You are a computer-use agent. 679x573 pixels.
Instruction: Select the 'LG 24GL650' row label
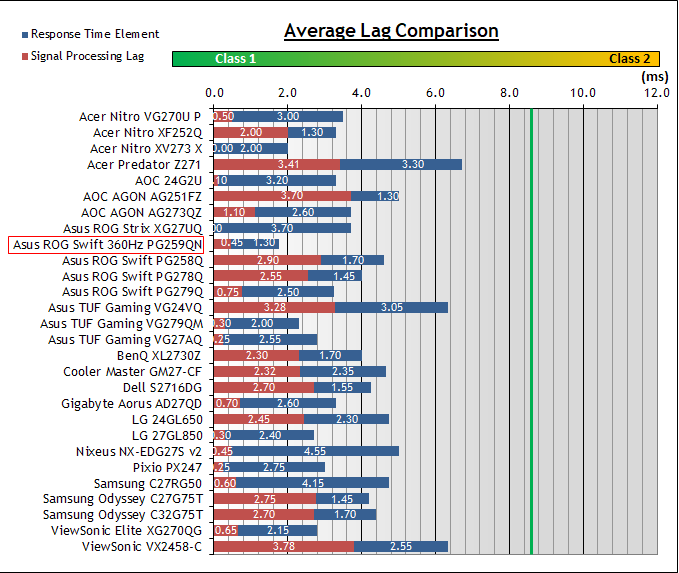[x=167, y=420]
